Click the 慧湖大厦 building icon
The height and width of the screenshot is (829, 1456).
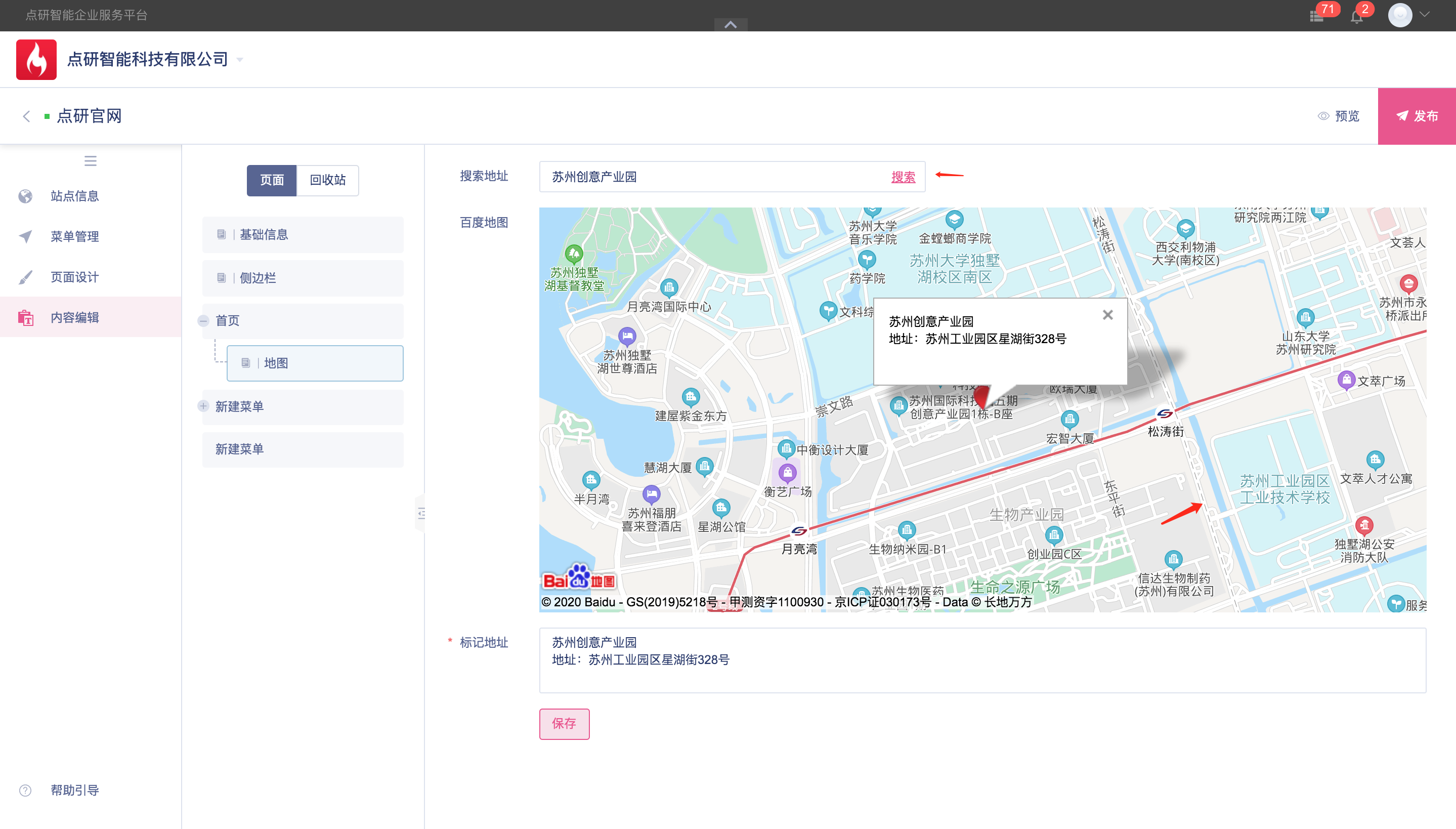point(704,468)
